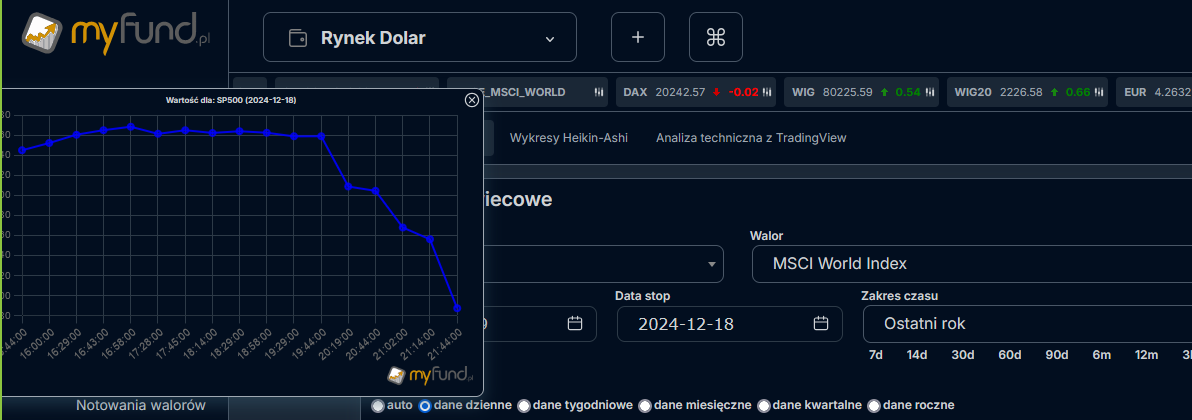Click the plus add button
The height and width of the screenshot is (420, 1192).
point(638,38)
